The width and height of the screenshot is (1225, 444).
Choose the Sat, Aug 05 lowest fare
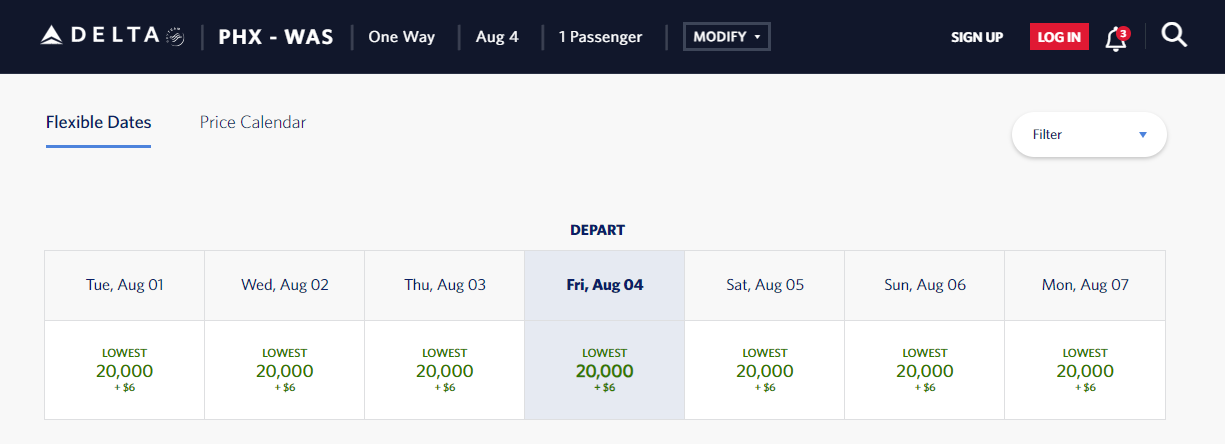click(765, 370)
